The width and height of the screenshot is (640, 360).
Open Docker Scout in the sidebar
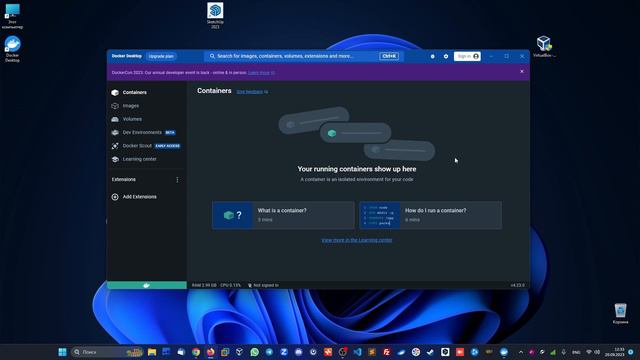tap(137, 146)
